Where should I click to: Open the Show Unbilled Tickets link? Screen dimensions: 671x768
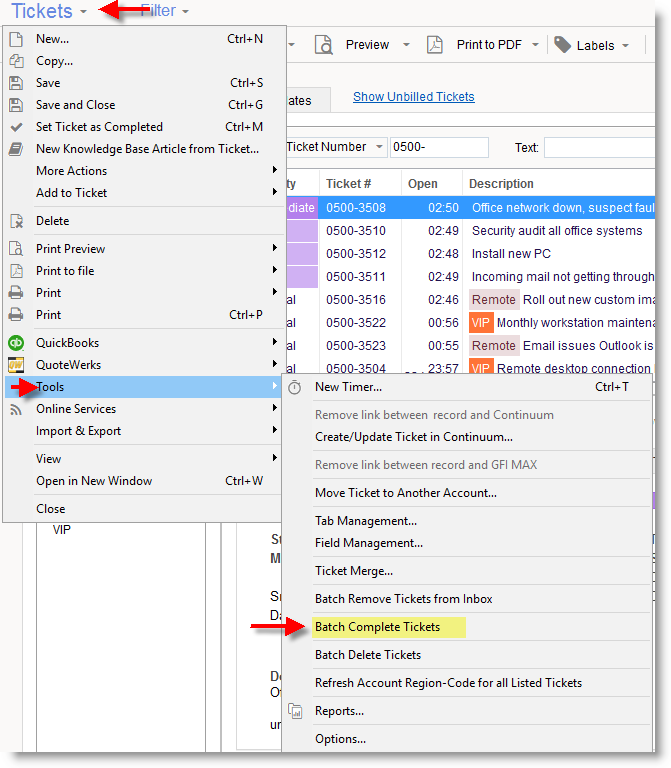pos(413,97)
